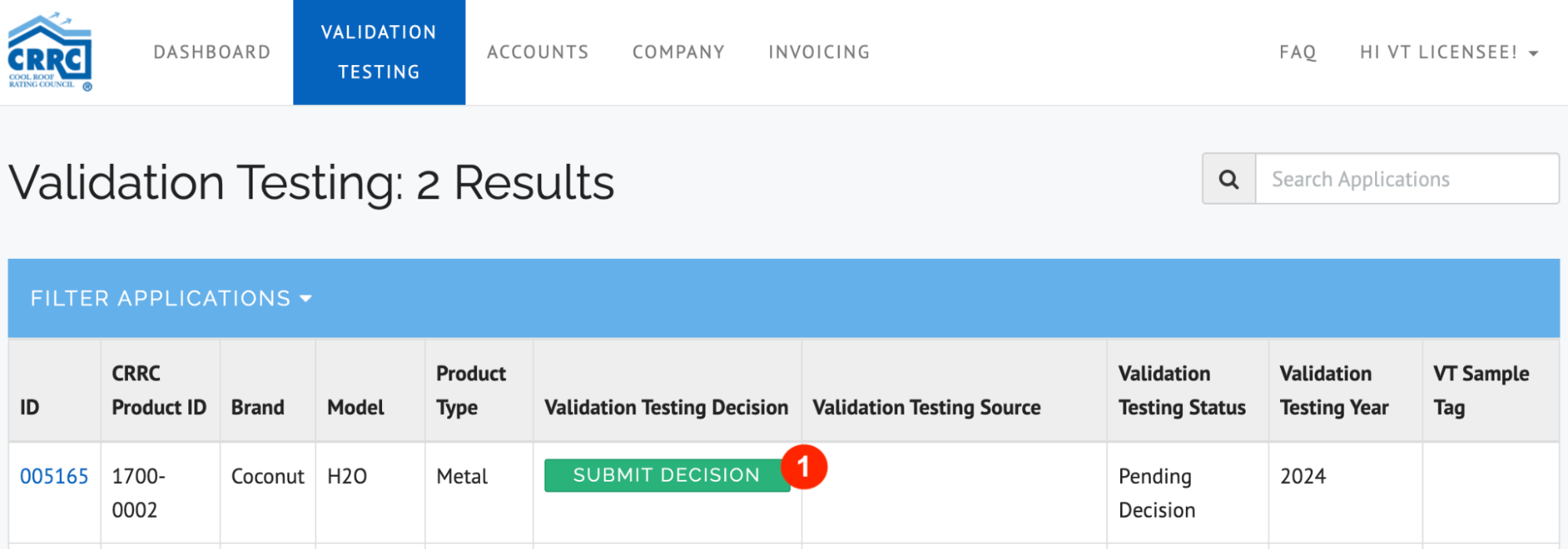This screenshot has height=549, width=1568.
Task: Click the Validation Testing Year header
Action: 1333,391
